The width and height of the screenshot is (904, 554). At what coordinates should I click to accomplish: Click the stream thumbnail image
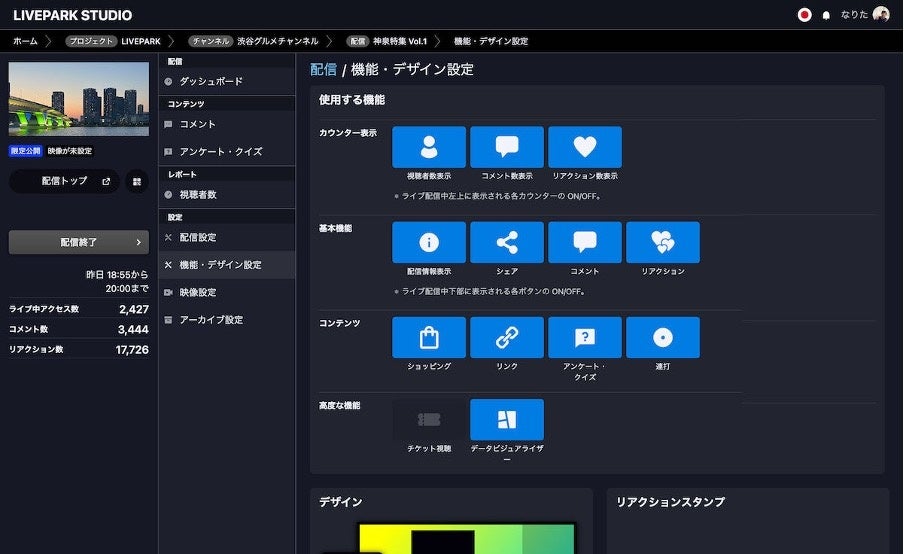coord(78,99)
